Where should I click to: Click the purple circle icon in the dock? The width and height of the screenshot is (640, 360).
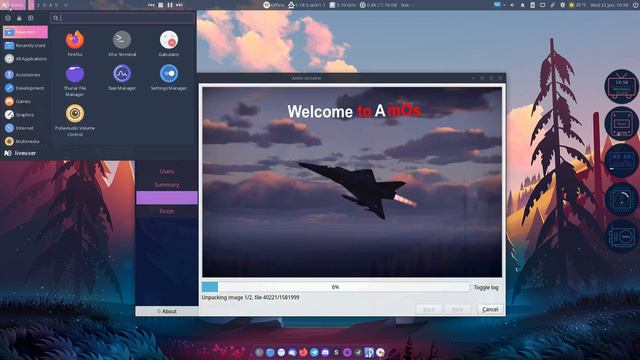347,352
